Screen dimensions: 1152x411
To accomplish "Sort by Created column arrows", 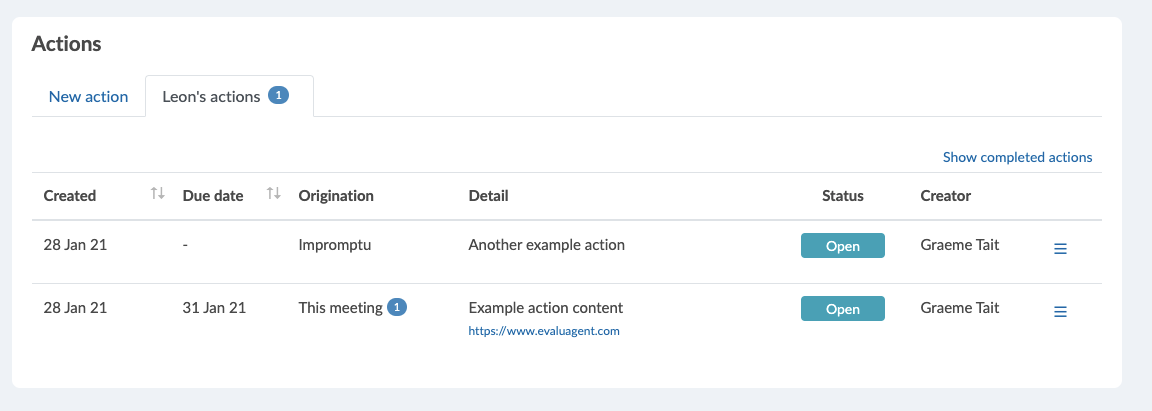I will point(157,193).
